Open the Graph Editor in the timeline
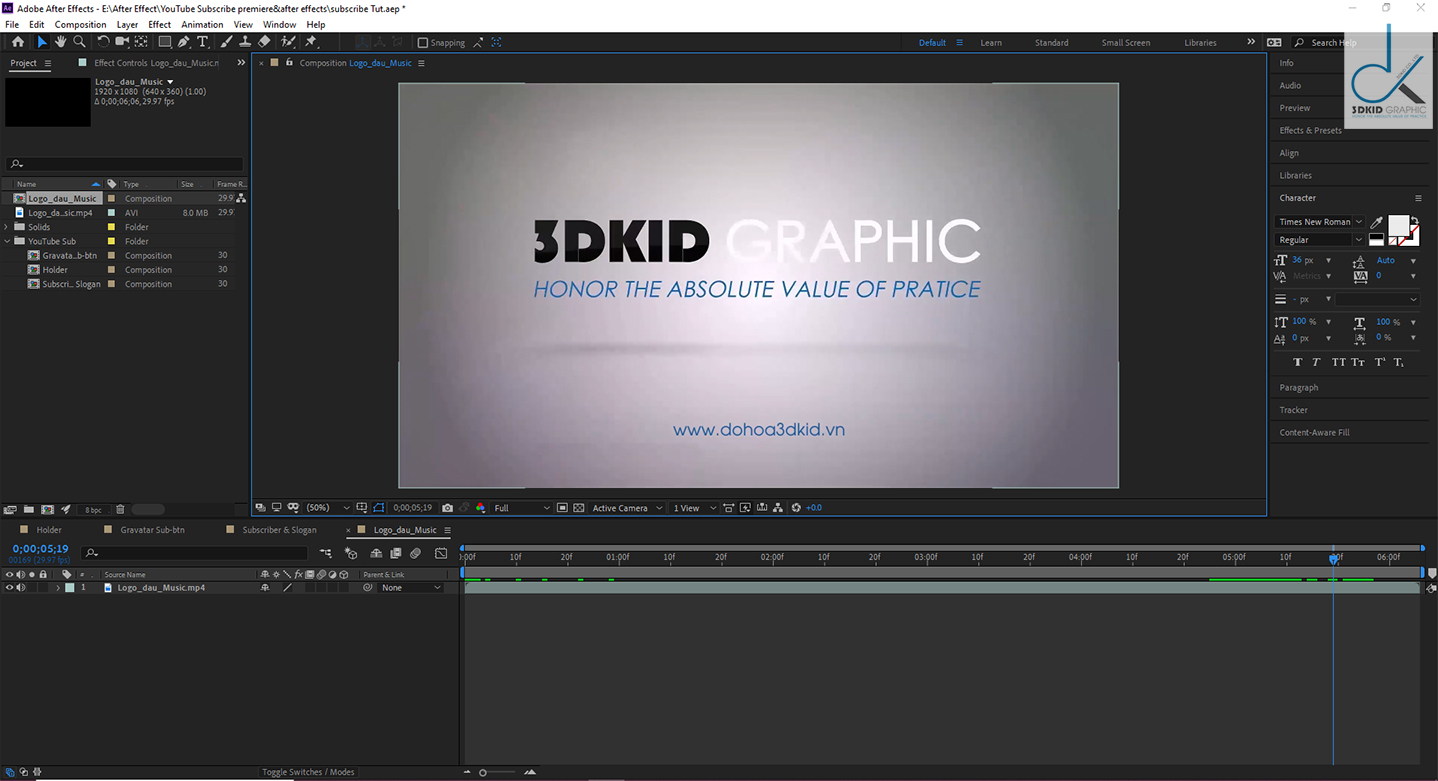Image resolution: width=1438 pixels, height=781 pixels. [441, 553]
